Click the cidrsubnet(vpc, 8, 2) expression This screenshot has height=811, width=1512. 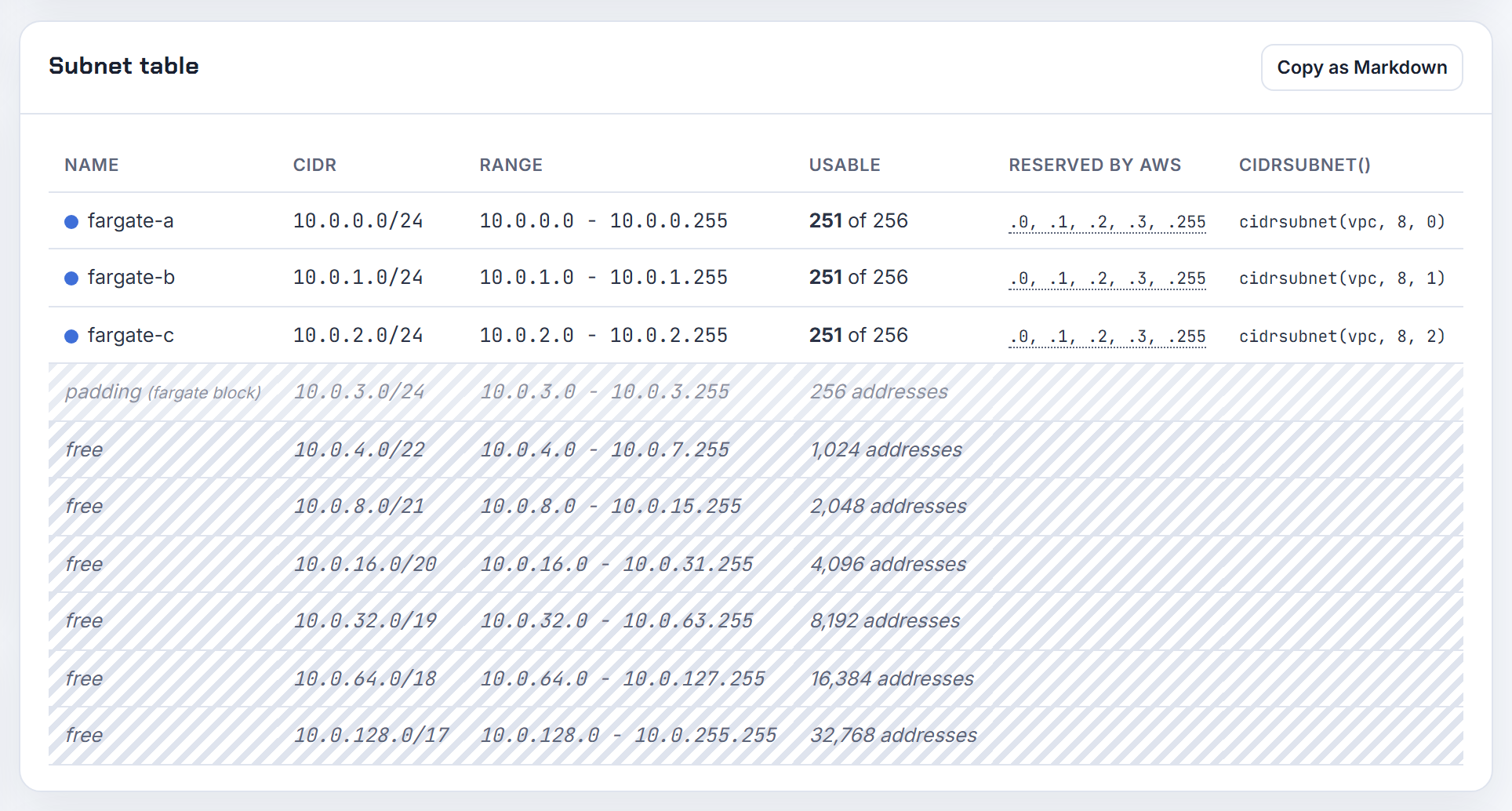(1342, 336)
